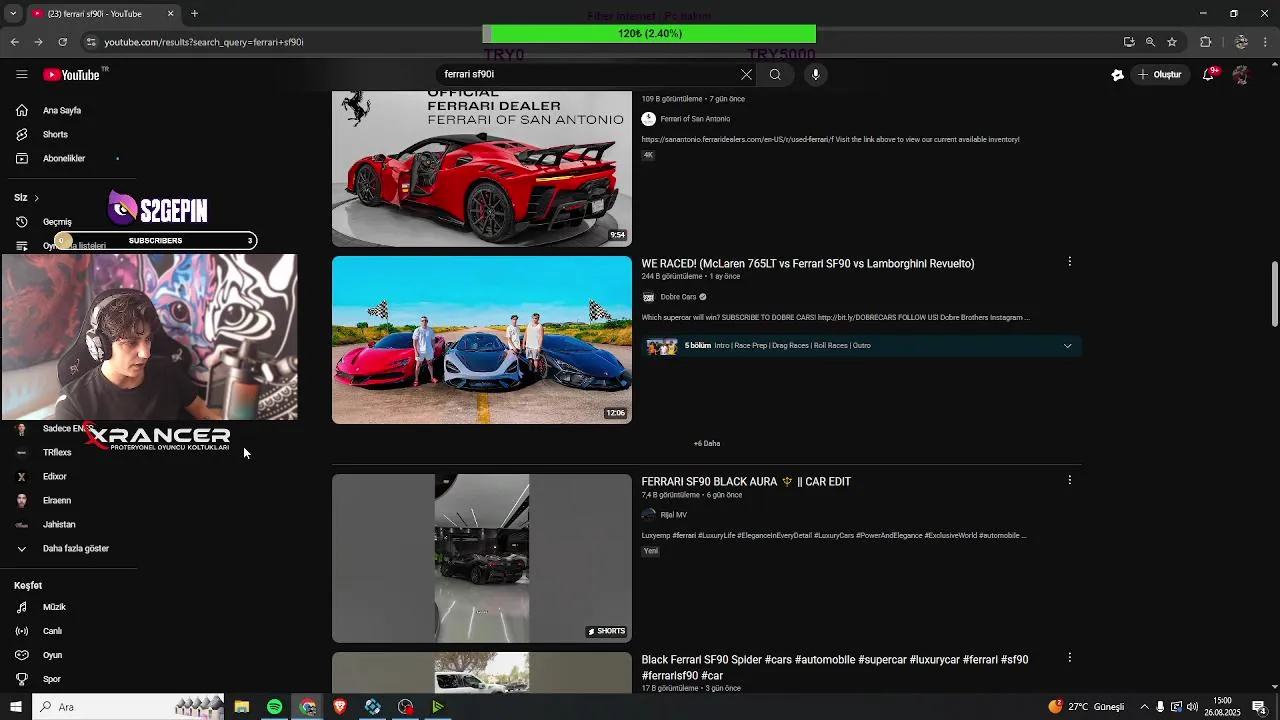Open the Chrome profile avatar
Viewport: 1280px width, 720px height.
pyautogui.click(x=1241, y=42)
